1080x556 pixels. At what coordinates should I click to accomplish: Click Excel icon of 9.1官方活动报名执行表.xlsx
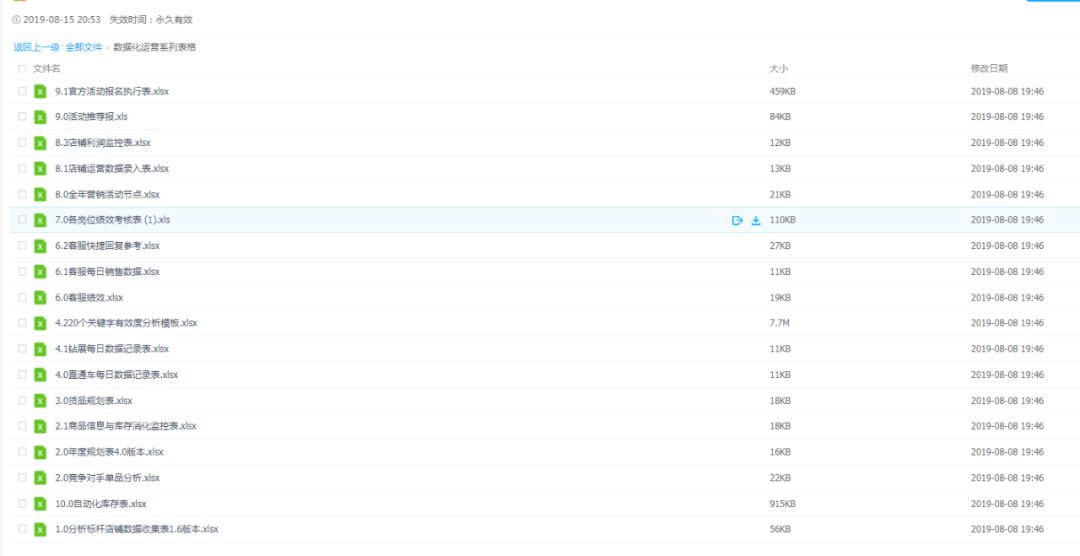click(x=41, y=91)
